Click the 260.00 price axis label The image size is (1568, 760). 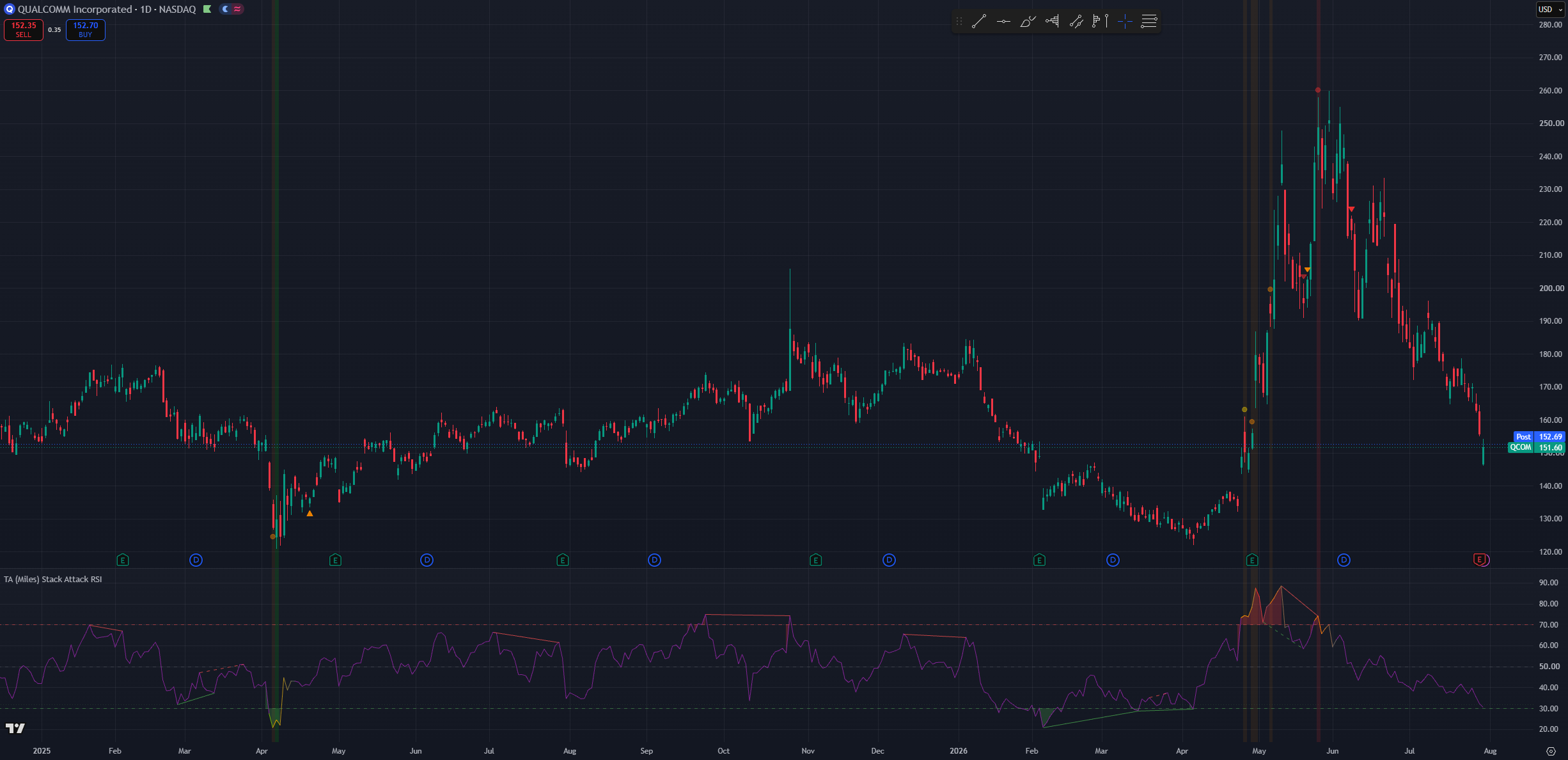pos(1550,91)
